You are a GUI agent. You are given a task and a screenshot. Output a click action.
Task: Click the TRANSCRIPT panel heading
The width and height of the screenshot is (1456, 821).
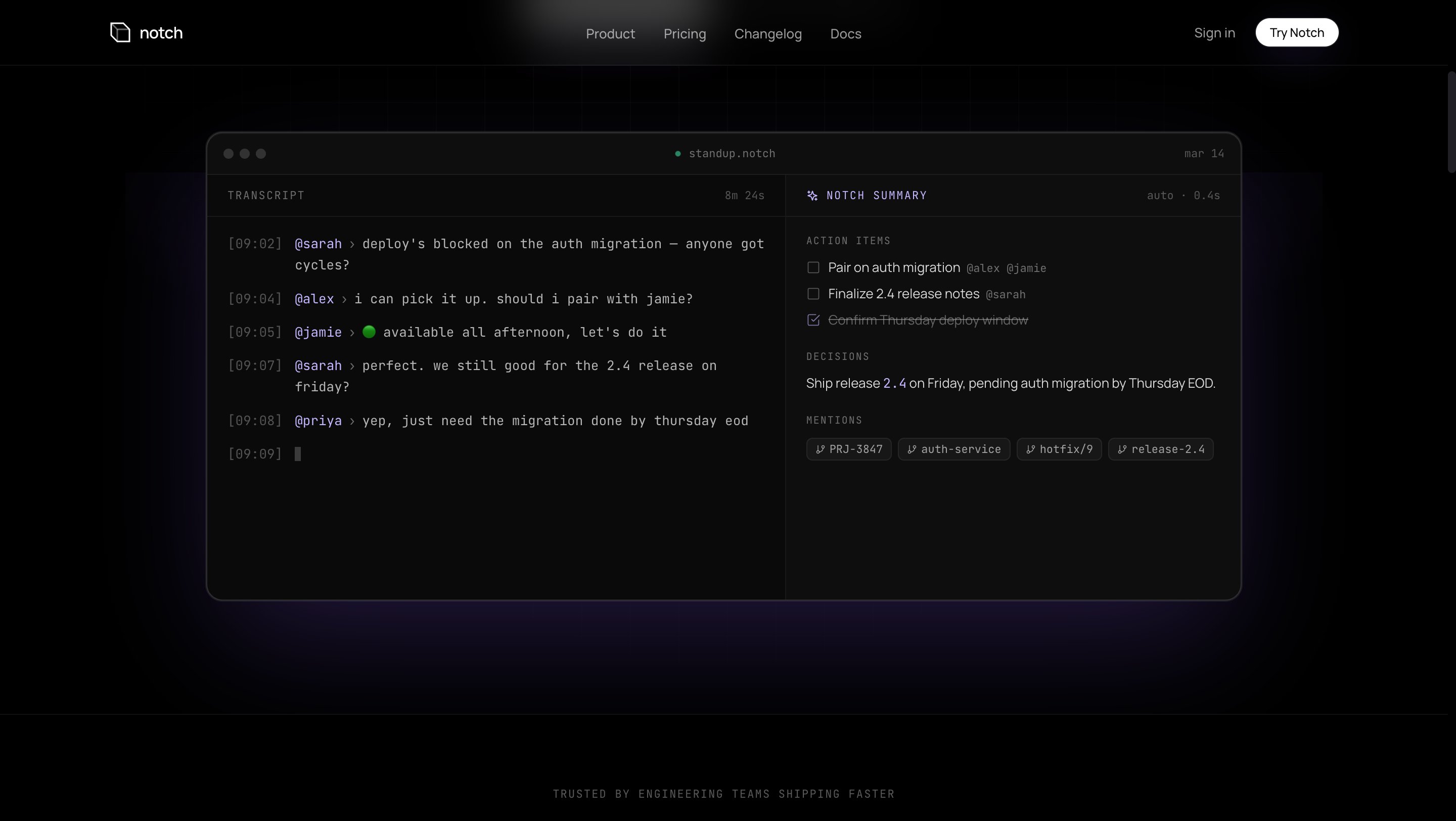(266, 196)
